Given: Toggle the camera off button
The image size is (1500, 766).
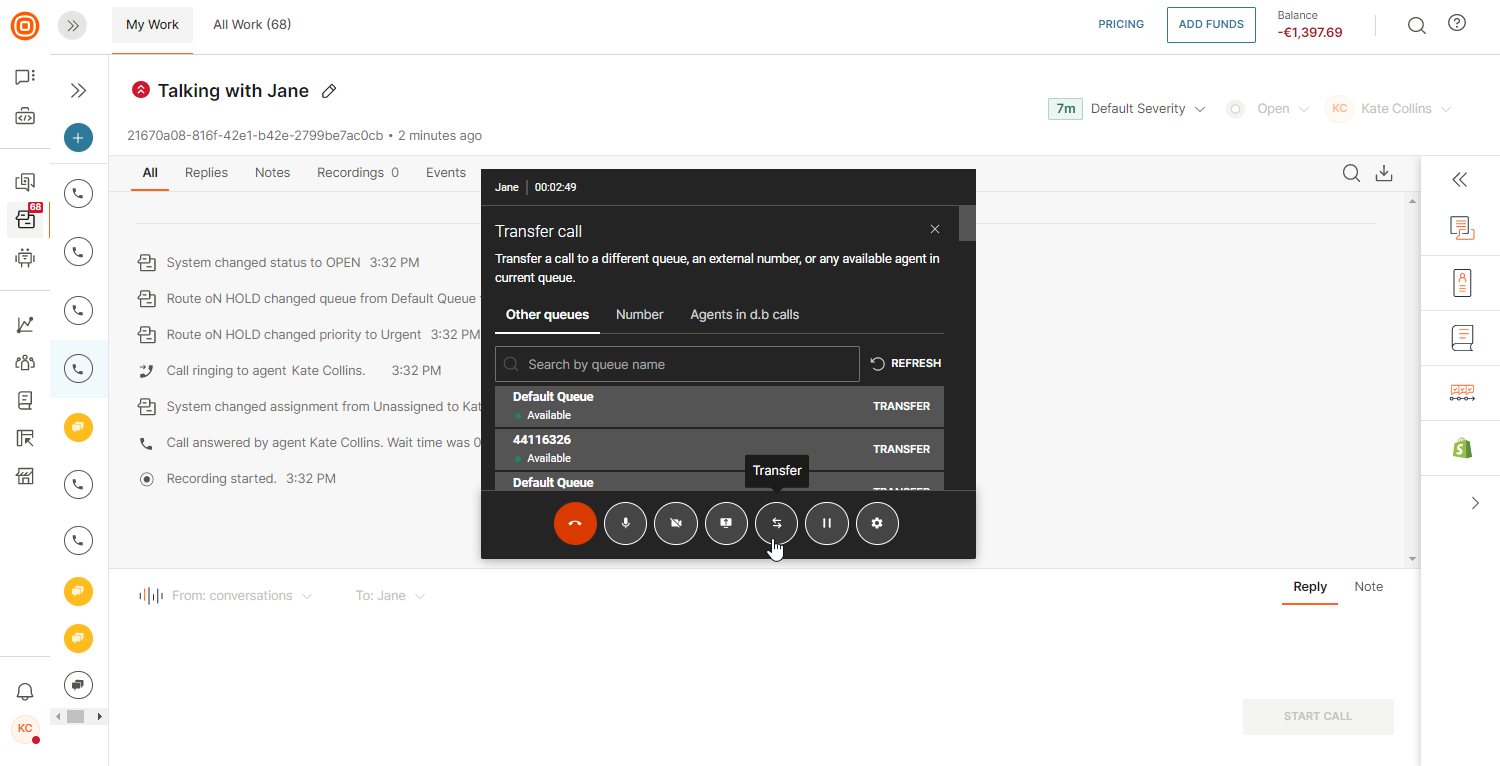Looking at the screenshot, I should coord(676,523).
